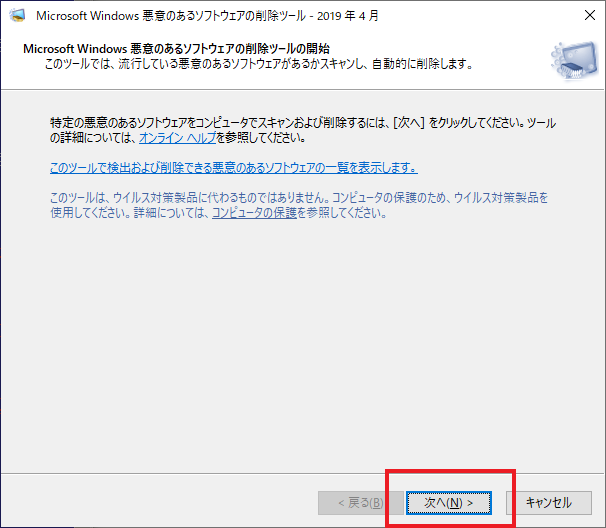This screenshot has height=528, width=606.
Task: Click the disabled < 戻る(B) button
Action: point(361,503)
